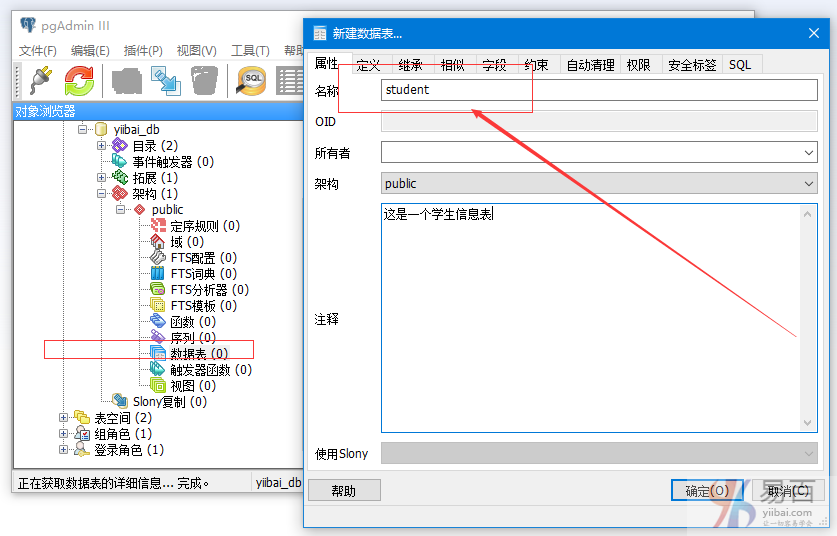Click the 视图 (0) views icon

[158, 385]
